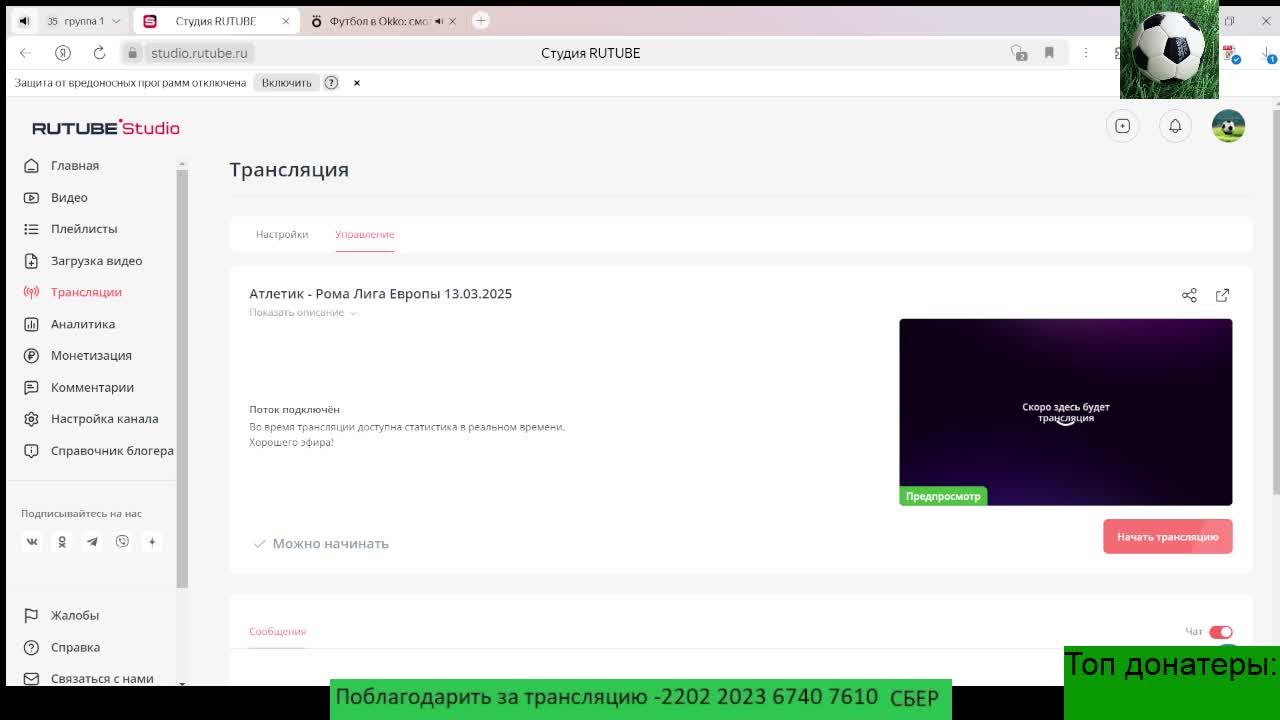Click the Viber social icon

(x=122, y=541)
